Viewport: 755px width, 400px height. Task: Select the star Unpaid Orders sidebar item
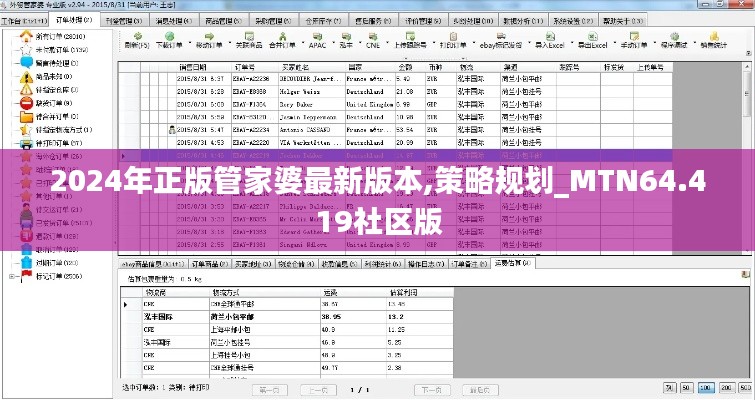(54, 50)
